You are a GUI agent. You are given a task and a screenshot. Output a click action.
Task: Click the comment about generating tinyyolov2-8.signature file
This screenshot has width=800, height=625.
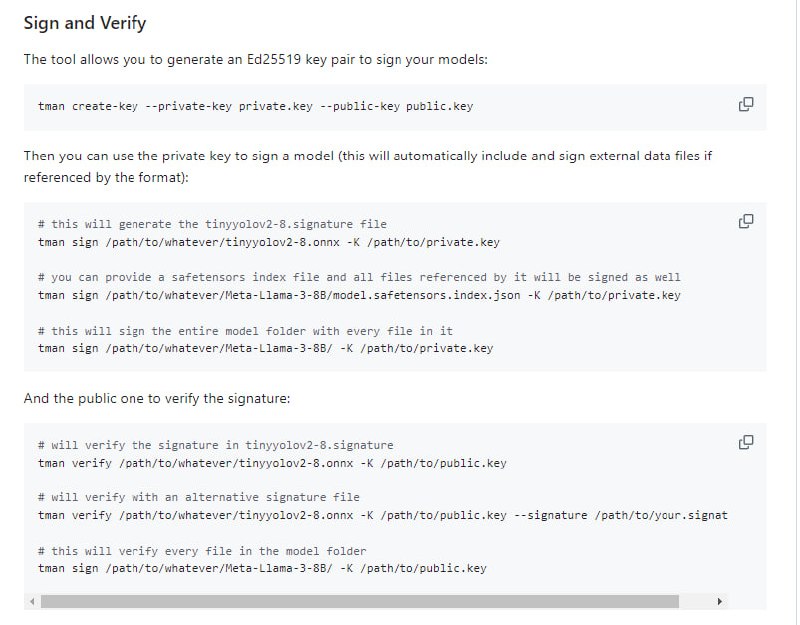pyautogui.click(x=212, y=224)
